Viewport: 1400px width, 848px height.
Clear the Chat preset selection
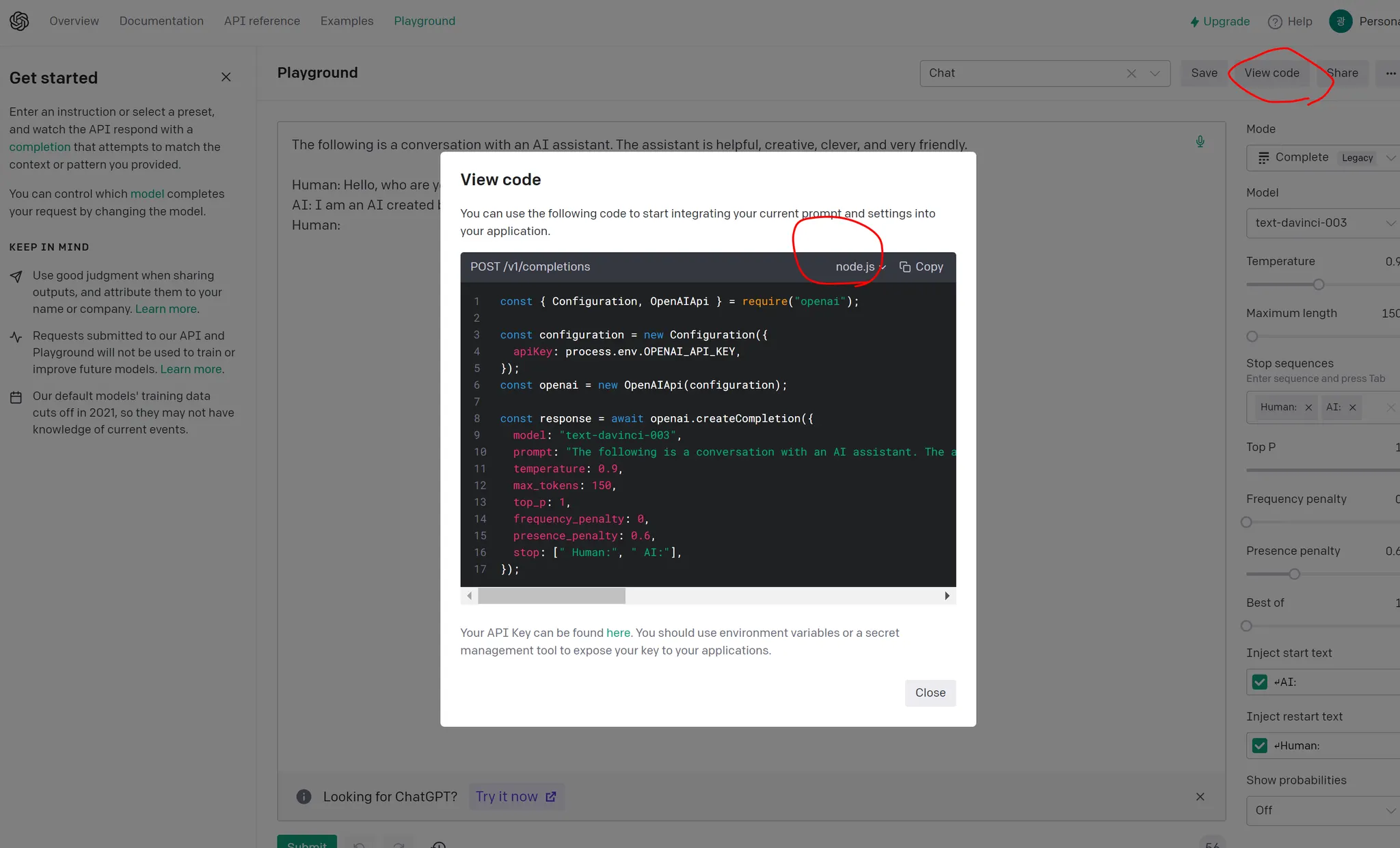coord(1131,73)
